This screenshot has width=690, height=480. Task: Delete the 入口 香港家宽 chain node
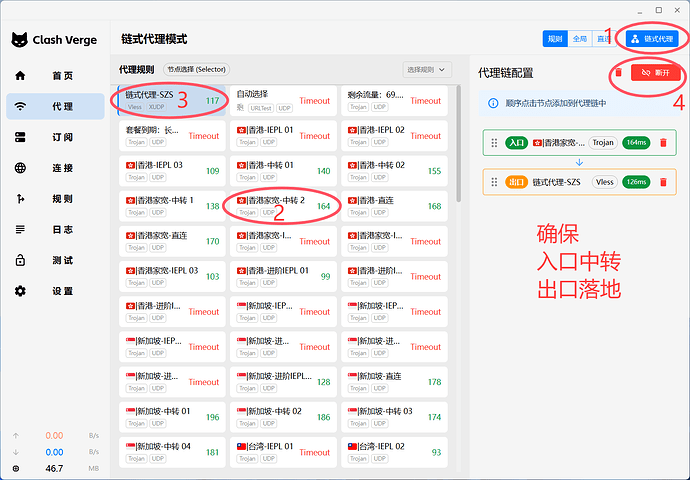[x=664, y=143]
